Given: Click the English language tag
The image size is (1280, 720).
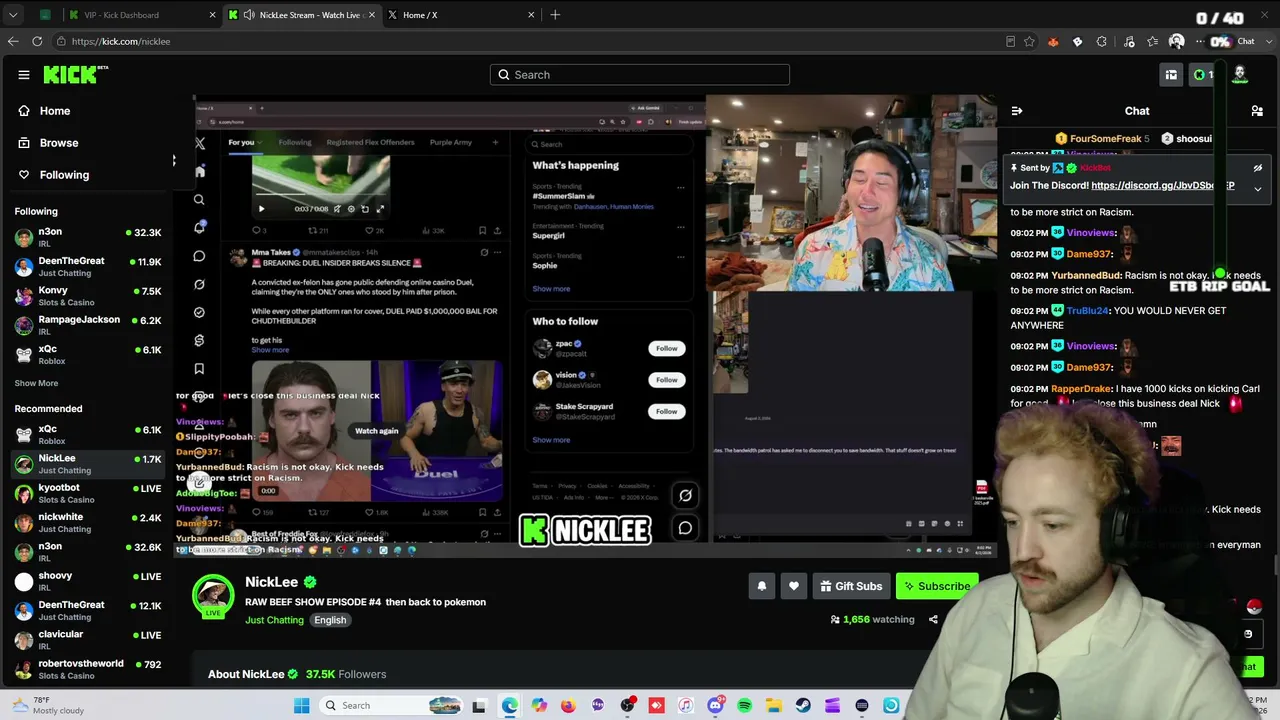Looking at the screenshot, I should [330, 620].
